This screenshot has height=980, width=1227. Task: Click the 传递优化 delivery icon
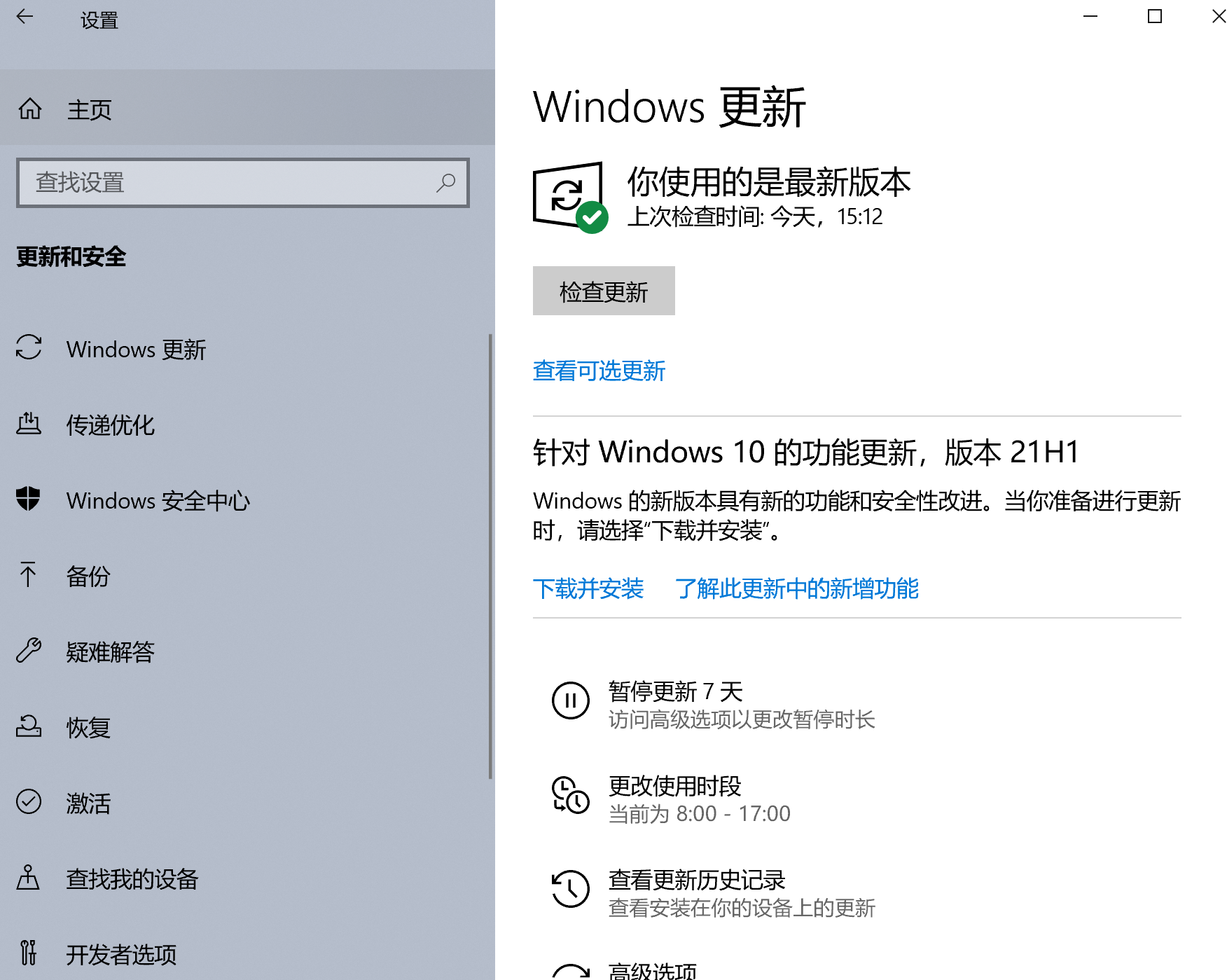pos(29,423)
